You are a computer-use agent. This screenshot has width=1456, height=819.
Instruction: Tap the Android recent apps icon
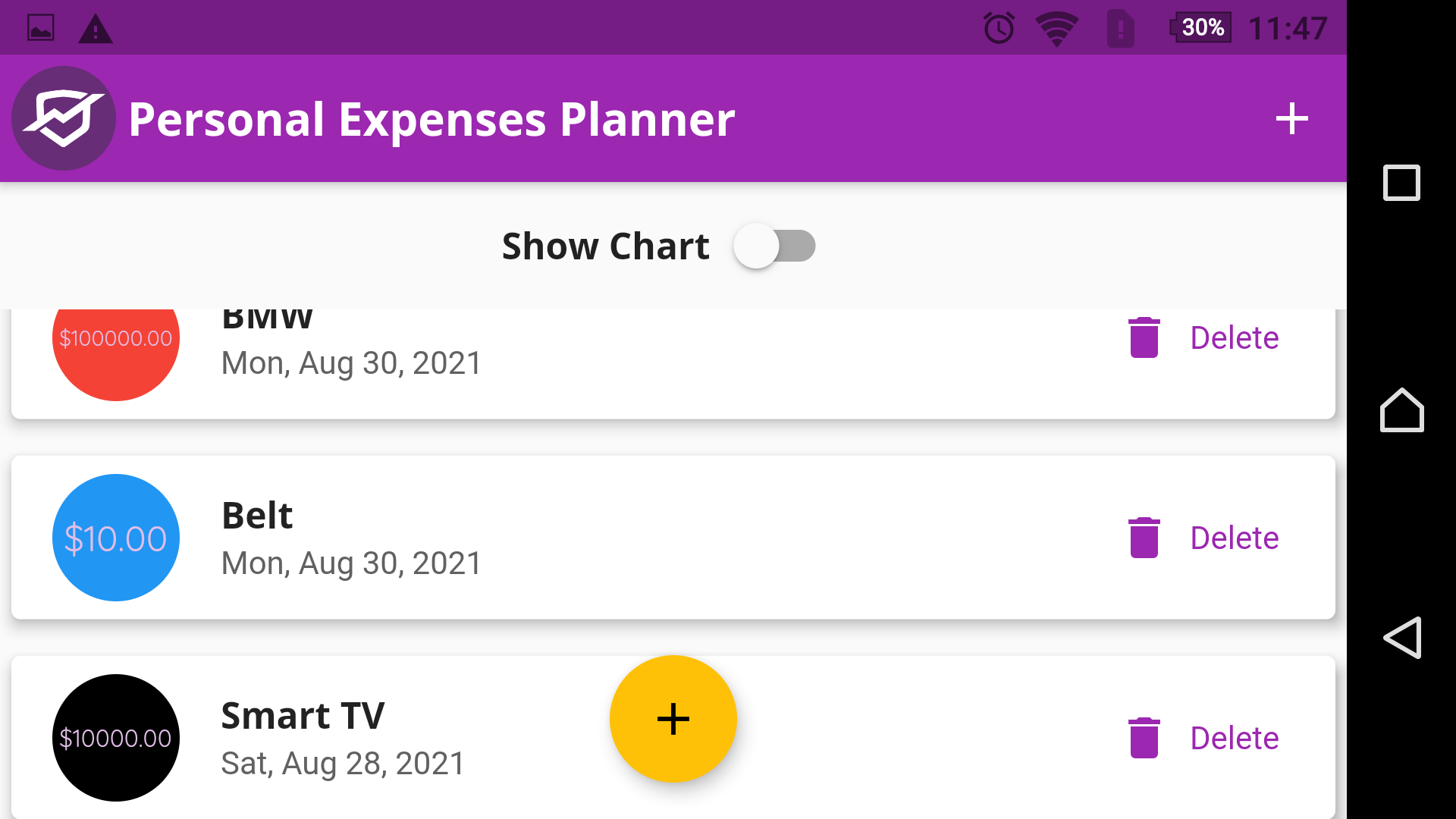coord(1402,184)
